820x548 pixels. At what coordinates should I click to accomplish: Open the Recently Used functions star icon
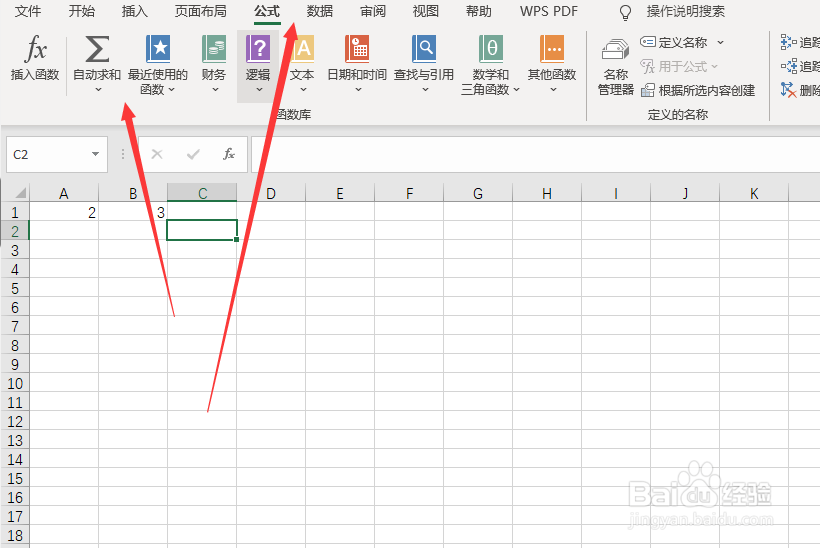coord(158,49)
